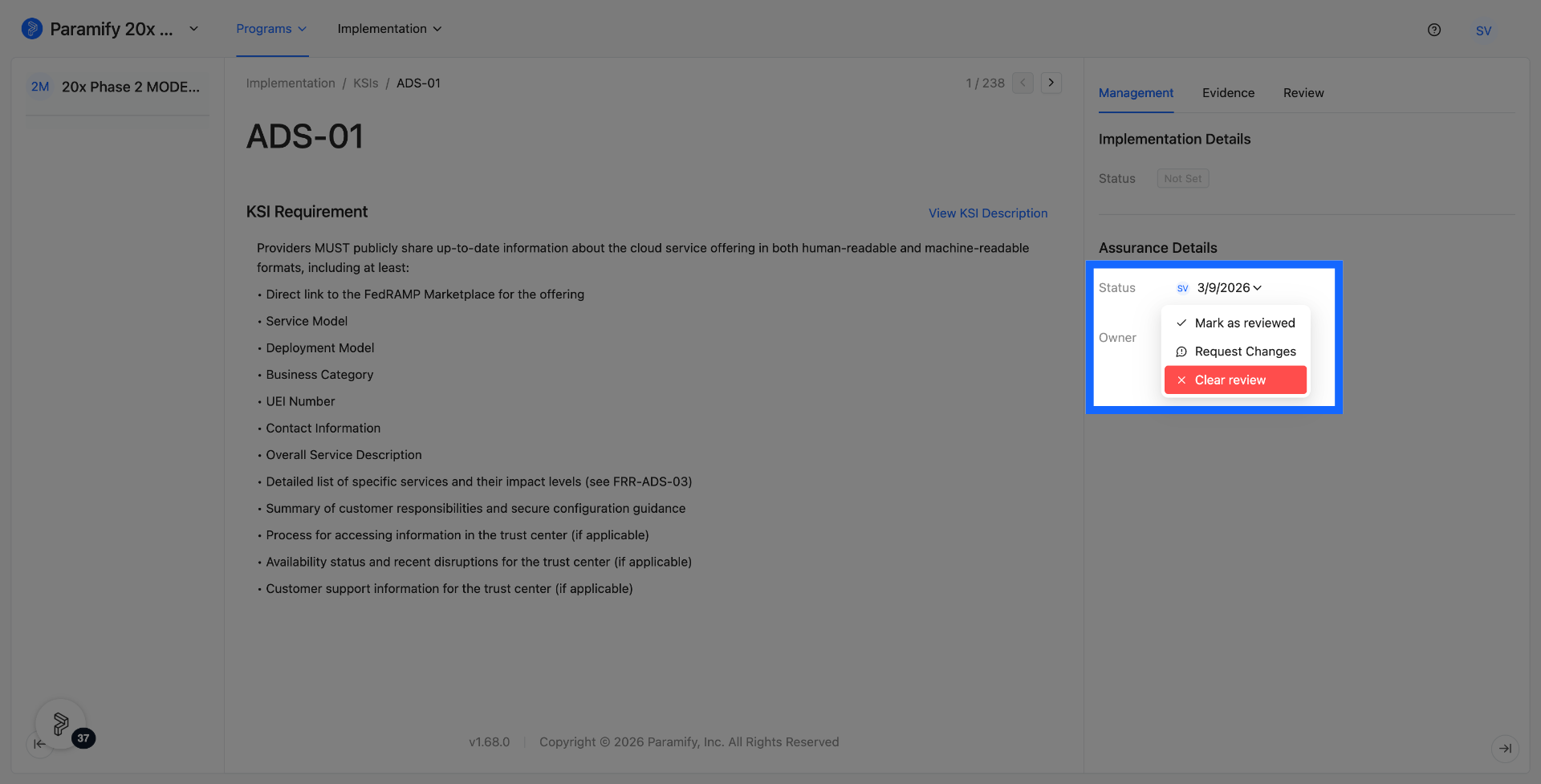Click the Deployment Model bullet item
This screenshot has width=1541, height=784.
pos(320,348)
